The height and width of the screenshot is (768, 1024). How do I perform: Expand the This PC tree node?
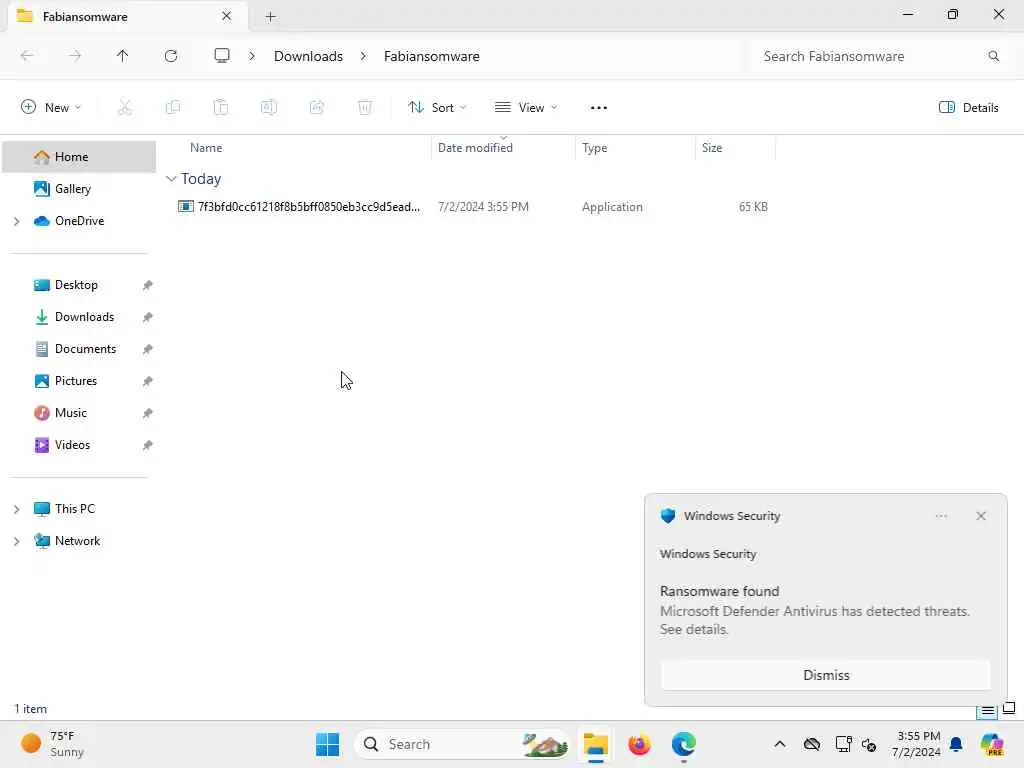tap(16, 509)
